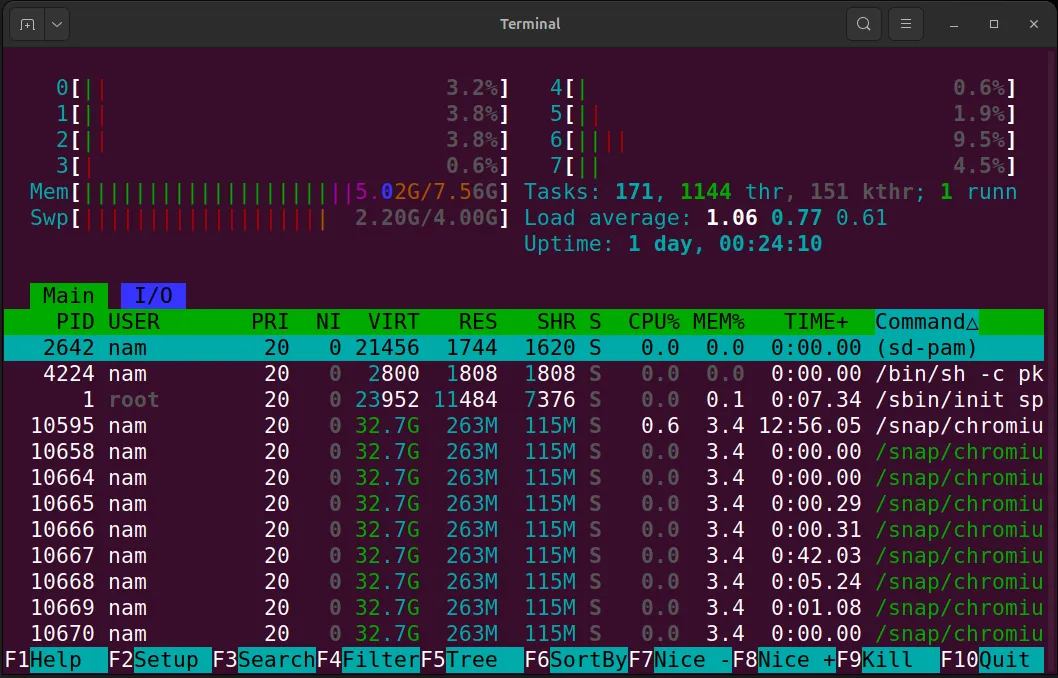Switch to the I/O tab
1058x678 pixels.
click(153, 295)
